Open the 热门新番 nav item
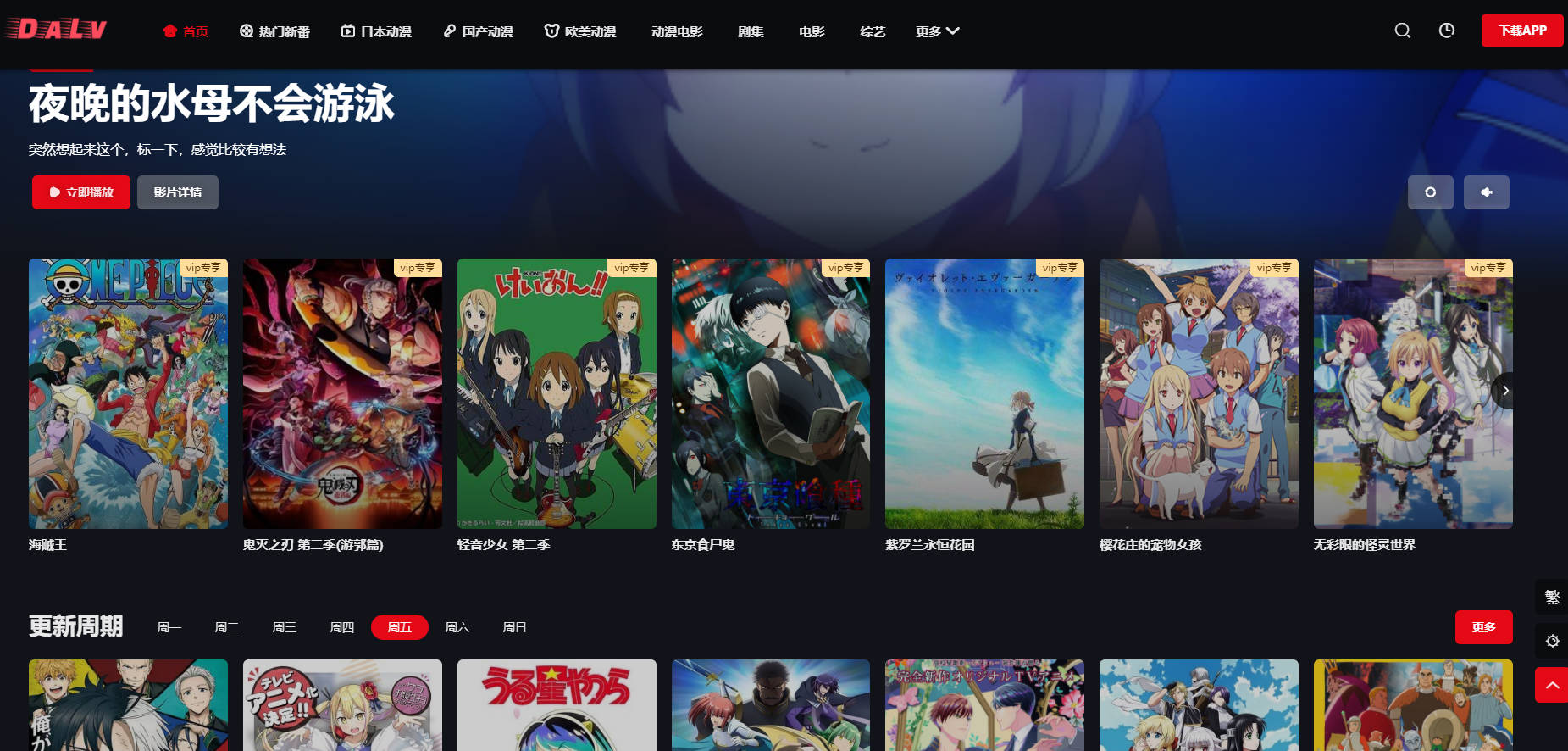 click(x=274, y=31)
